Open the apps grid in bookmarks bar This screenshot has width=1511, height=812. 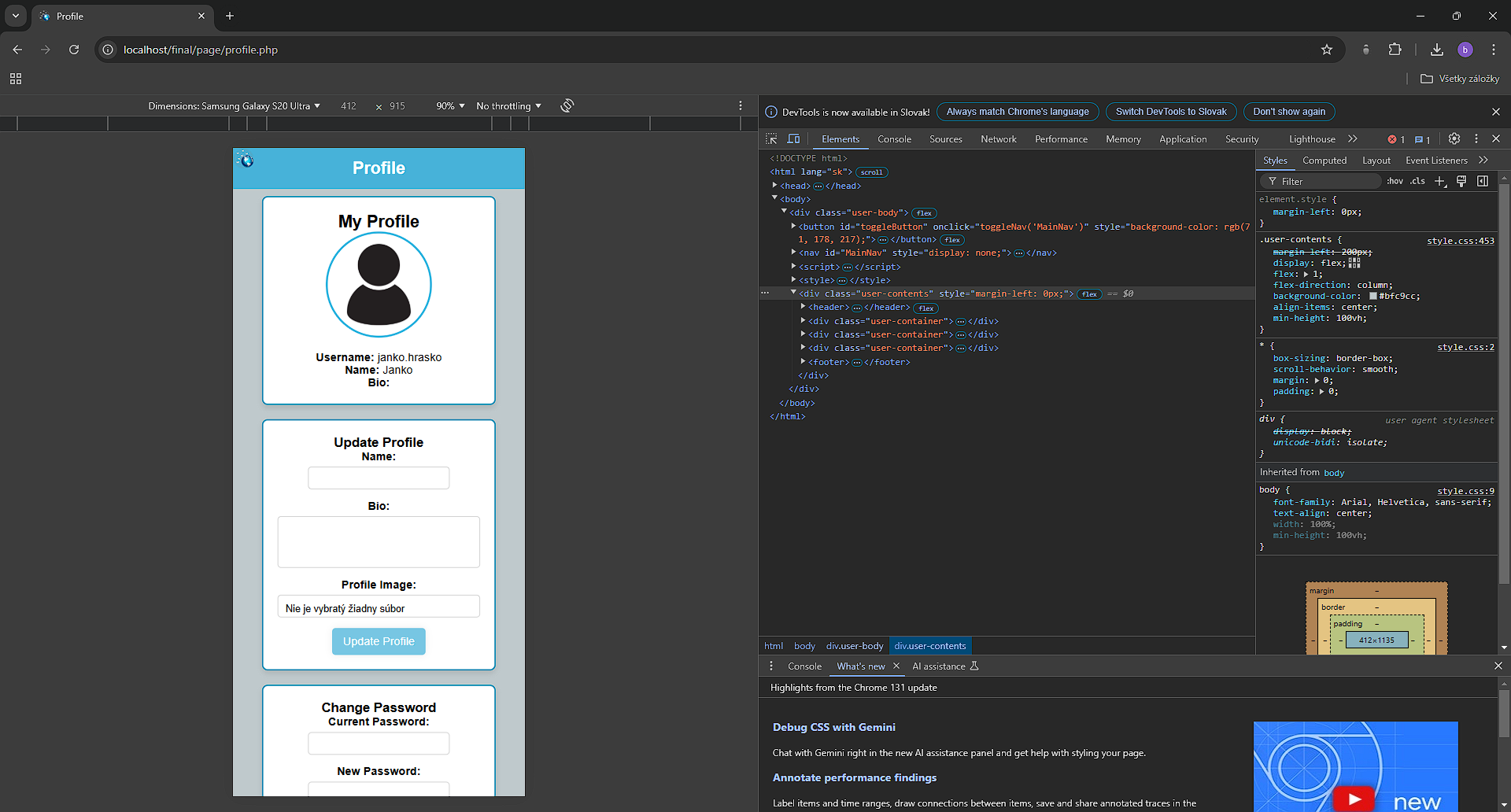point(16,79)
